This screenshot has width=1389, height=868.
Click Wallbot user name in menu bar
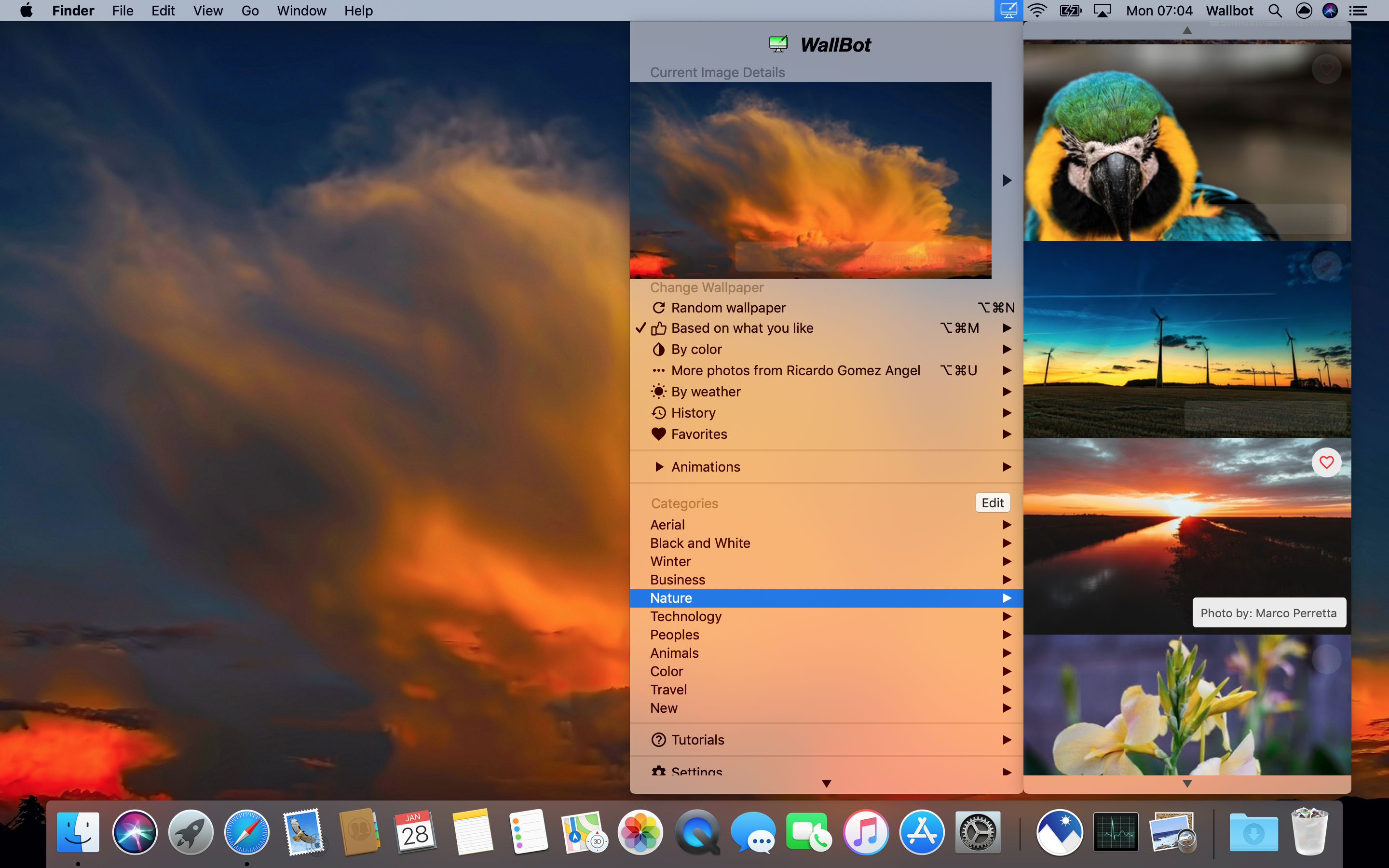pyautogui.click(x=1229, y=10)
